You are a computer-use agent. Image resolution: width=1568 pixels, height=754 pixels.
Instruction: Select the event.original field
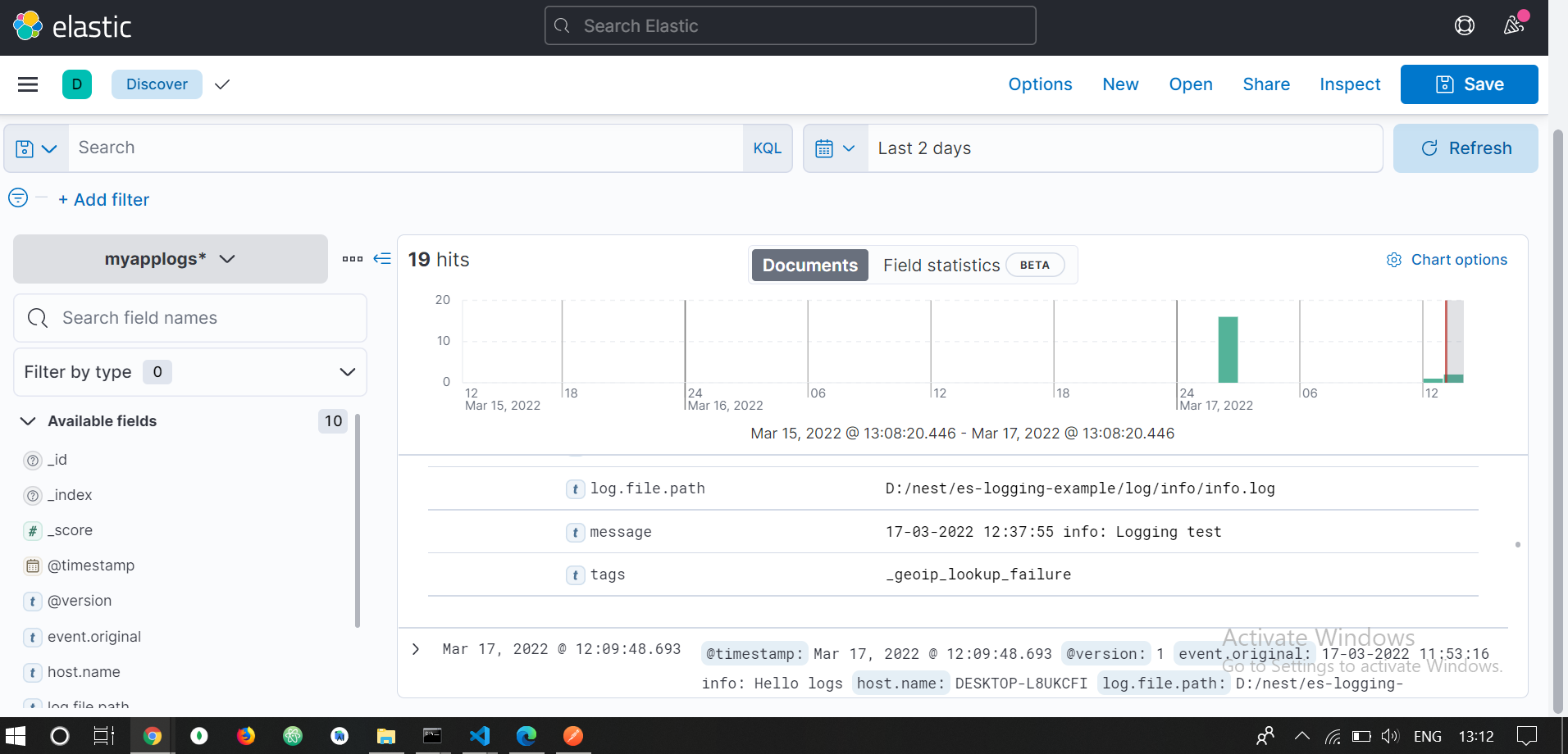pyautogui.click(x=94, y=638)
